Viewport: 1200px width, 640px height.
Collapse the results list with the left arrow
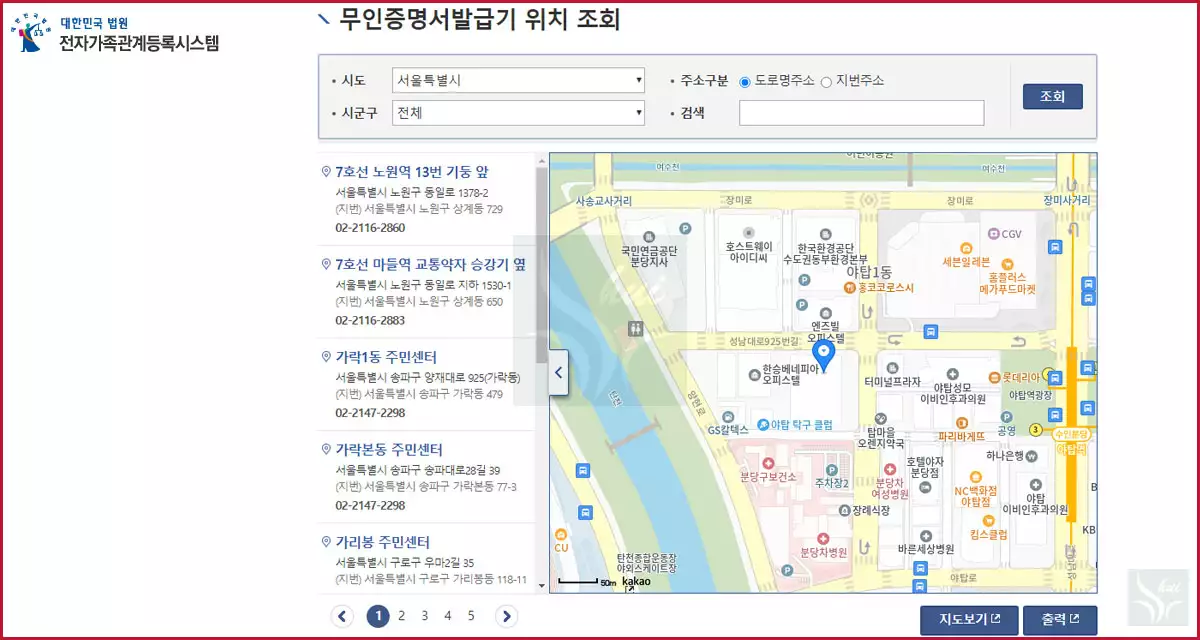pos(558,372)
